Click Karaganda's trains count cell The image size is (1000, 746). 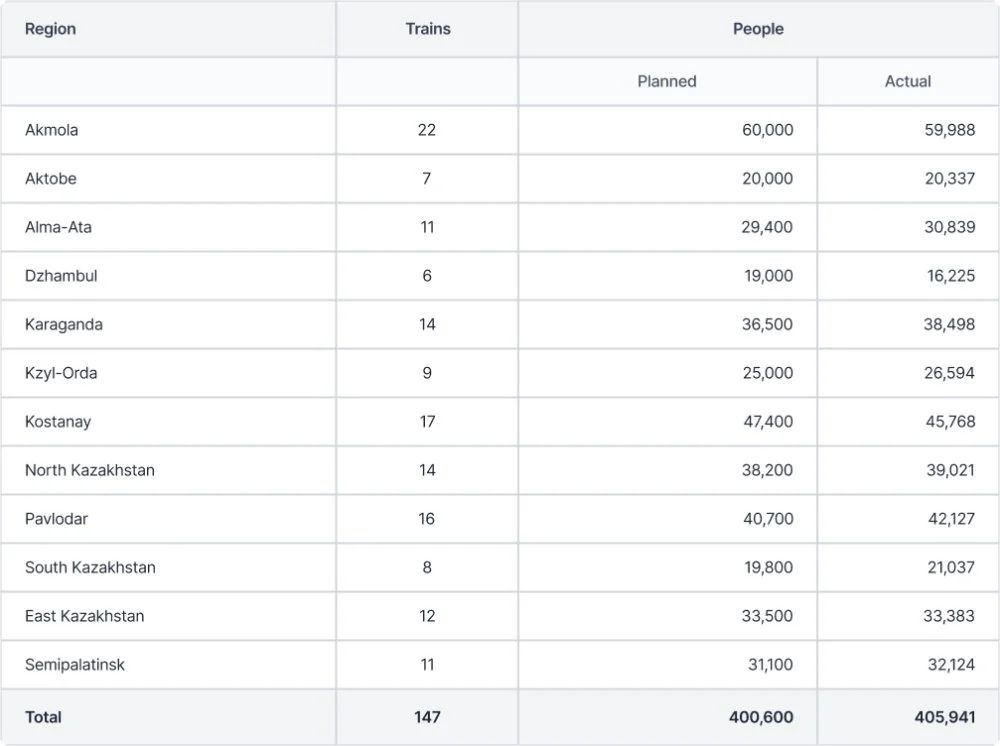[x=427, y=325]
